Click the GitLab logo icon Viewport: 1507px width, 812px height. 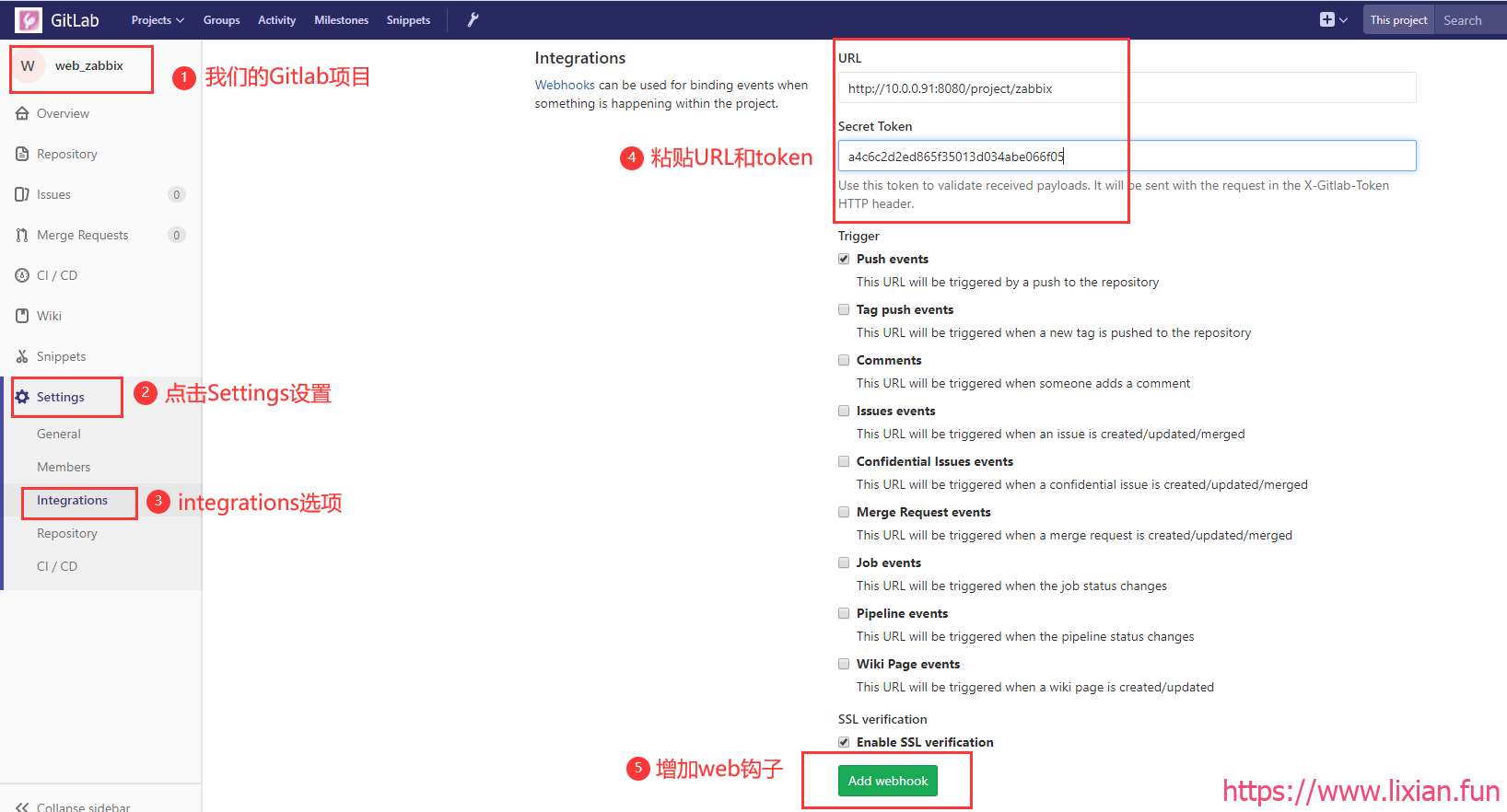[29, 19]
